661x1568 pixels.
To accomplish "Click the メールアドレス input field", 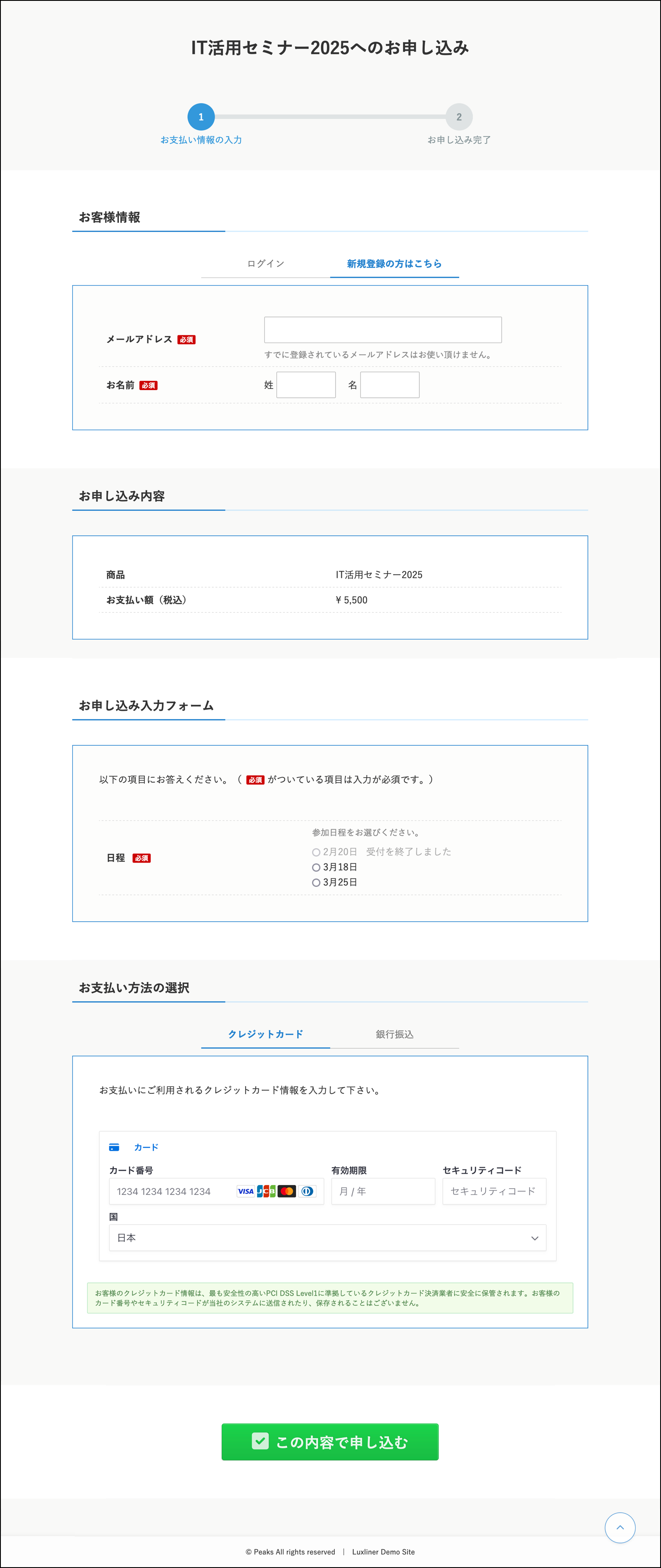I will (x=382, y=330).
